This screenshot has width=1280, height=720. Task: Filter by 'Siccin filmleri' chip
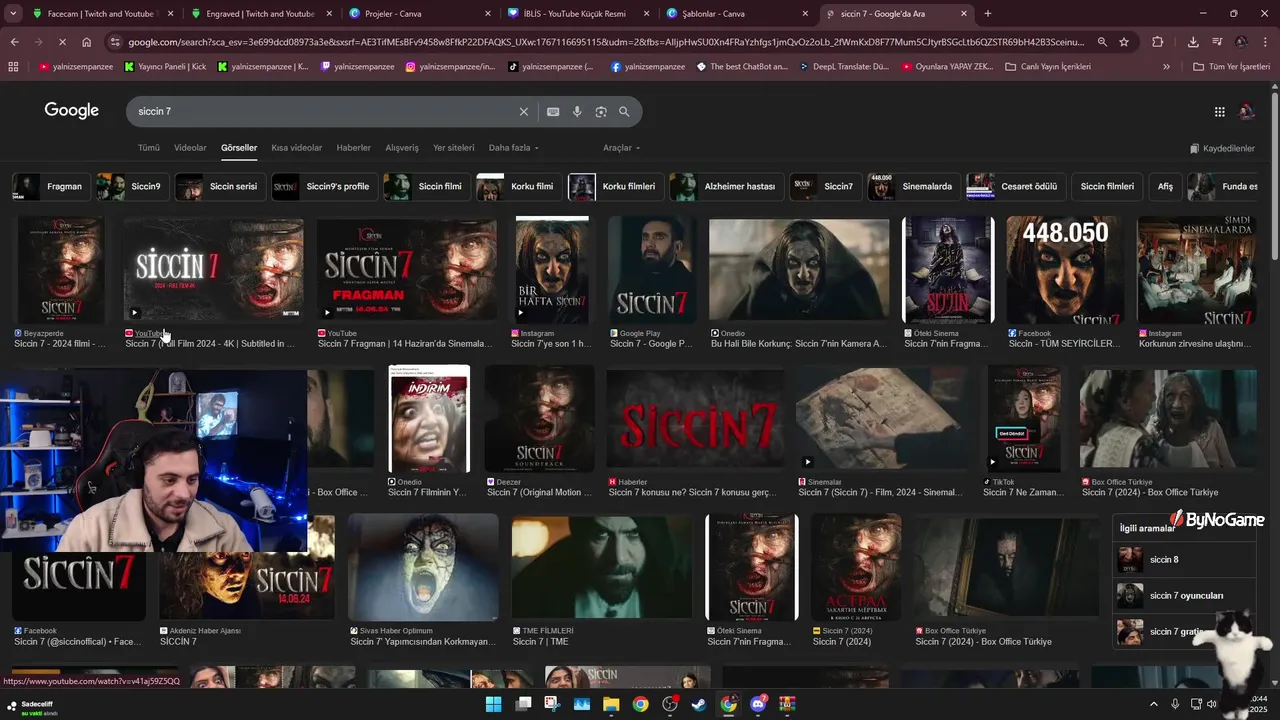click(1107, 186)
